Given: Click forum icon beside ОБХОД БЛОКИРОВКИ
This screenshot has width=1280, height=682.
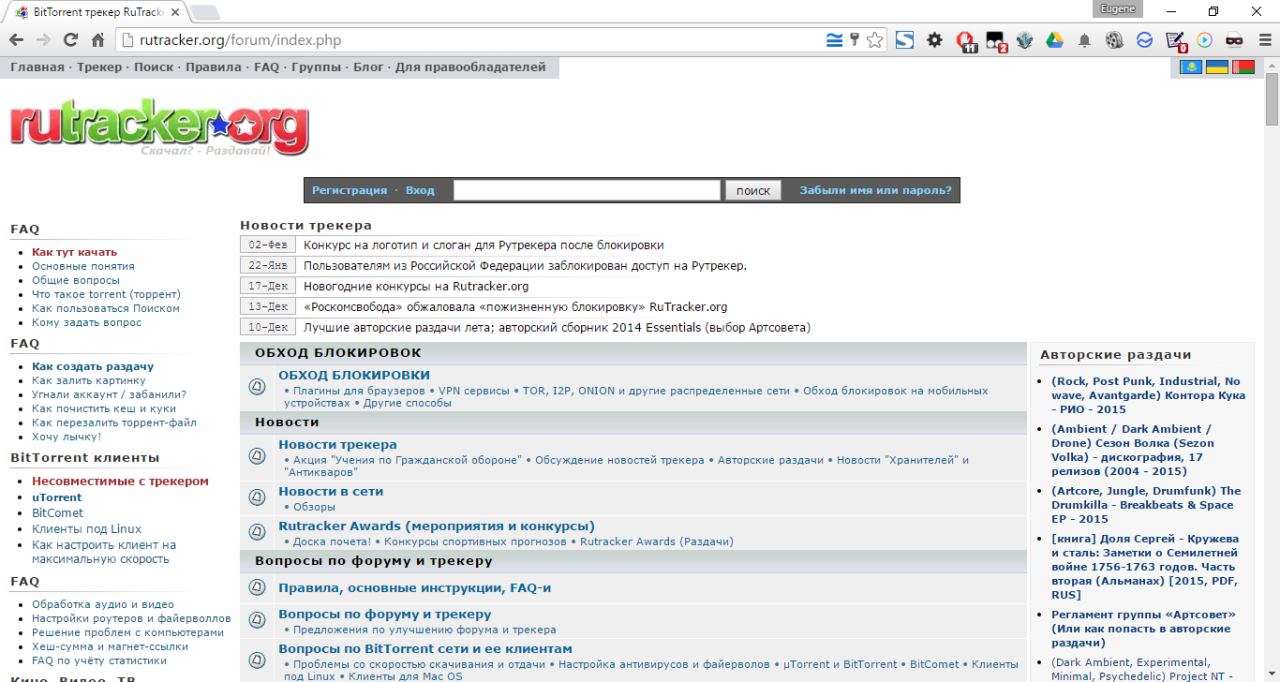Looking at the screenshot, I should (257, 387).
